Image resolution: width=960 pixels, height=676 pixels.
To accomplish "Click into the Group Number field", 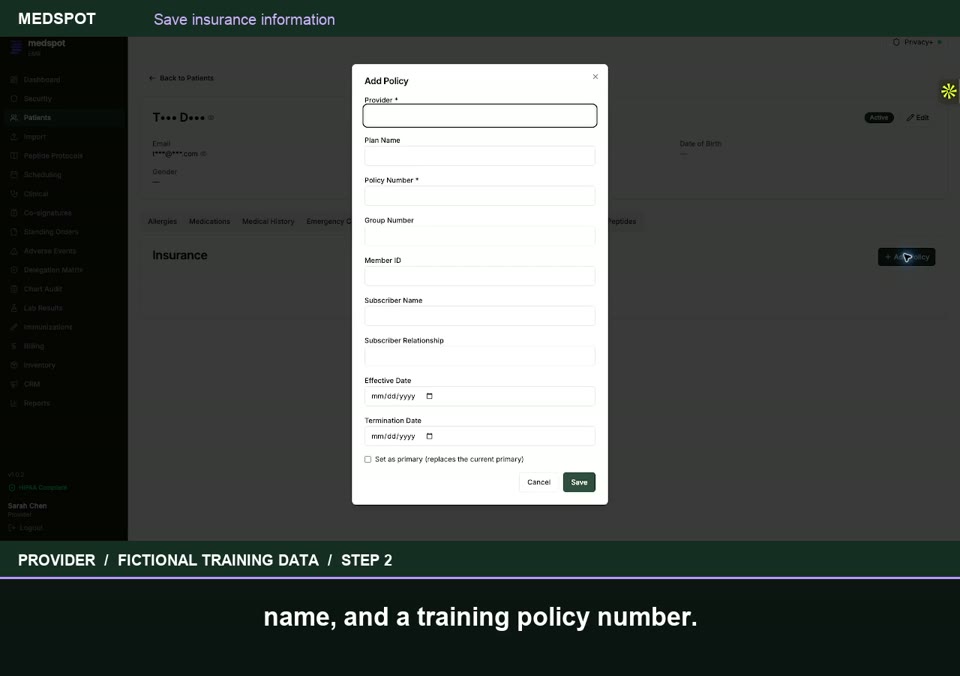I will (479, 236).
